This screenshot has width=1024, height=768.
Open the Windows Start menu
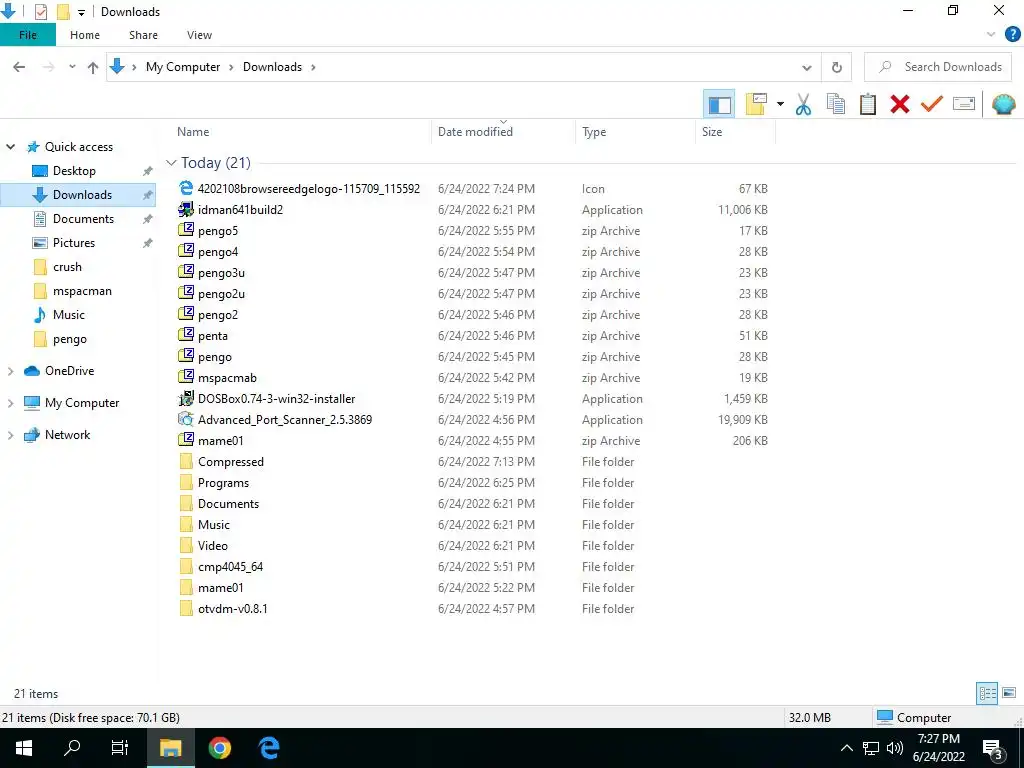point(24,748)
